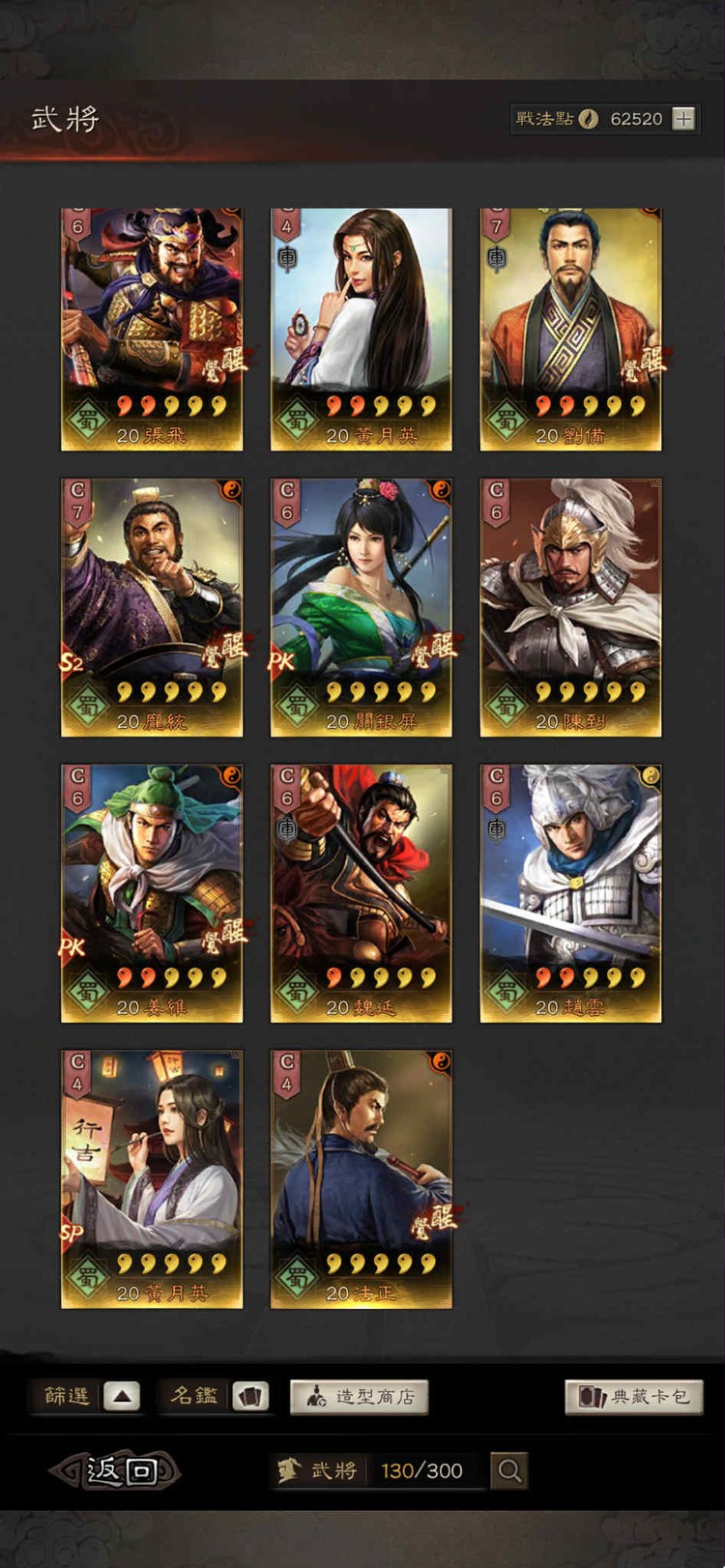
Task: Open the 篩選 filter label
Action: 66,1396
